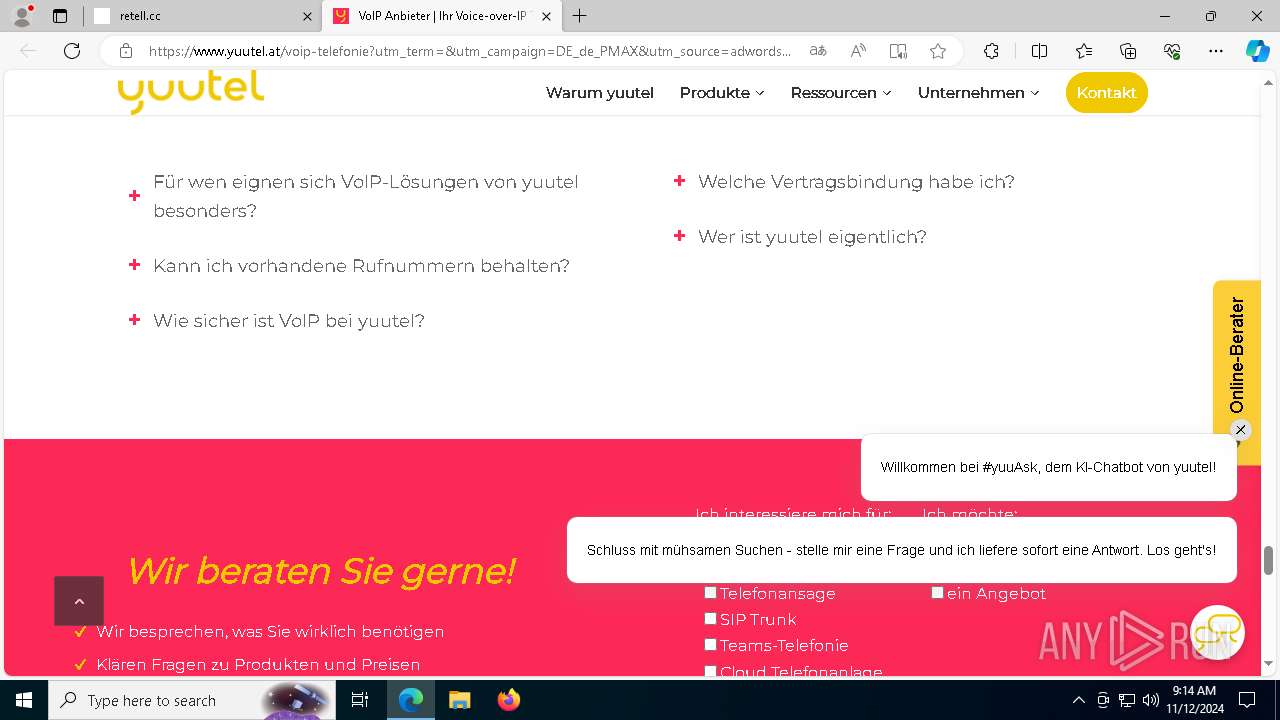Click the scroll-to-top arrow button
Image resolution: width=1280 pixels, height=720 pixels.
click(x=79, y=601)
